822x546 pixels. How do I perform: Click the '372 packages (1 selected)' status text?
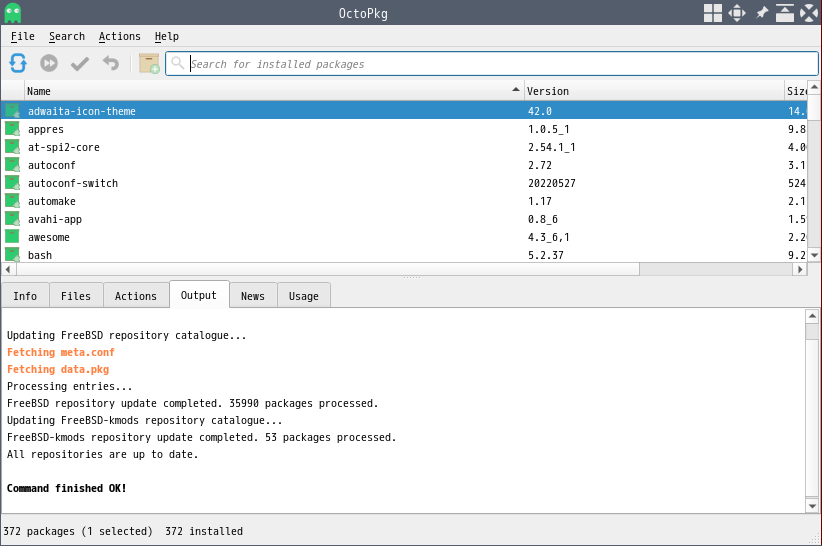click(78, 531)
